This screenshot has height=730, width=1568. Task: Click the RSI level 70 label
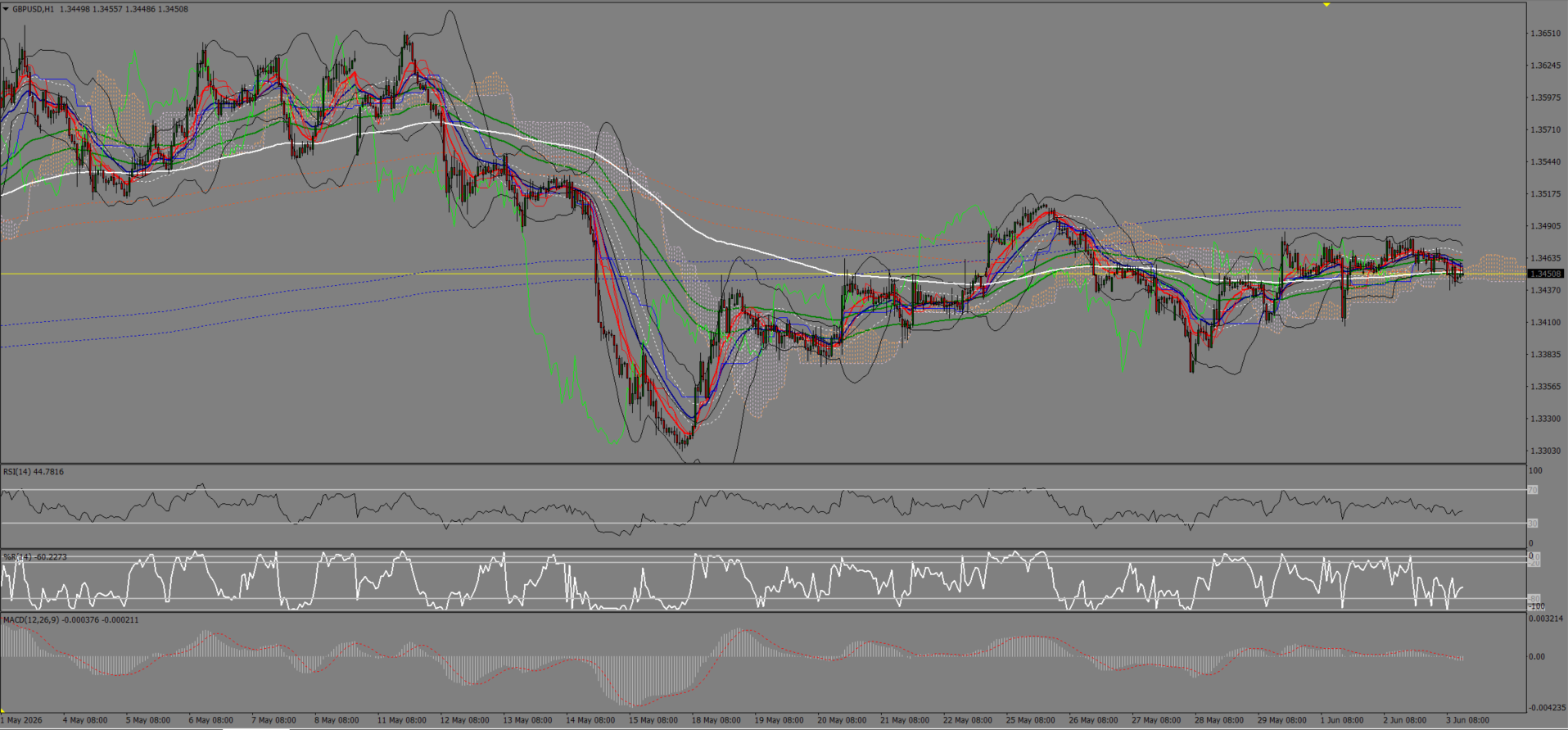[x=1533, y=490]
